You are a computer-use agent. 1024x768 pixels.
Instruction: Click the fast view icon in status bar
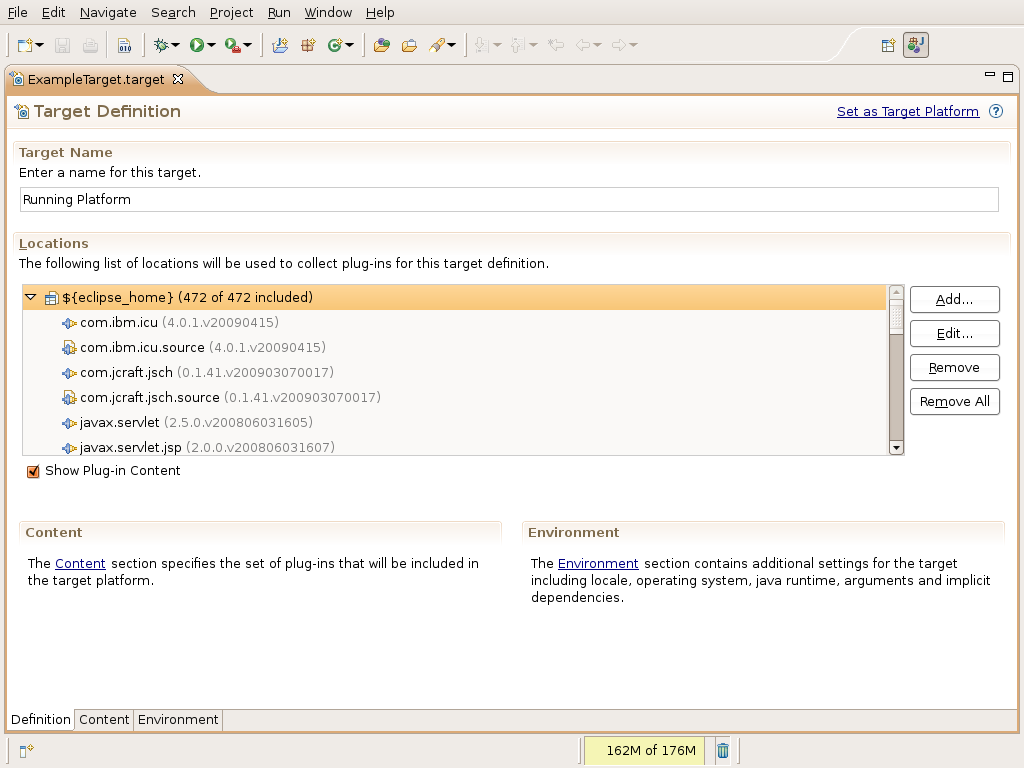[26, 750]
